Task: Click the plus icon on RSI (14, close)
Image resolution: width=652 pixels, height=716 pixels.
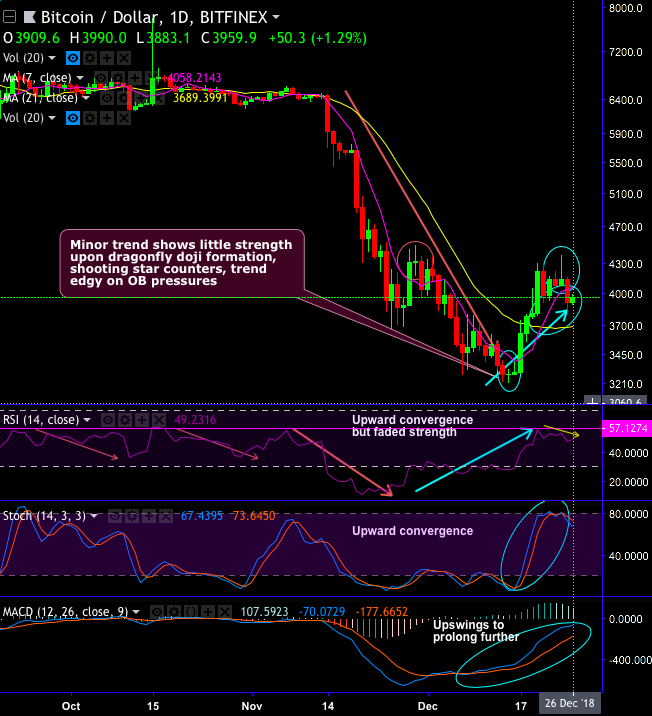Action: pos(142,420)
